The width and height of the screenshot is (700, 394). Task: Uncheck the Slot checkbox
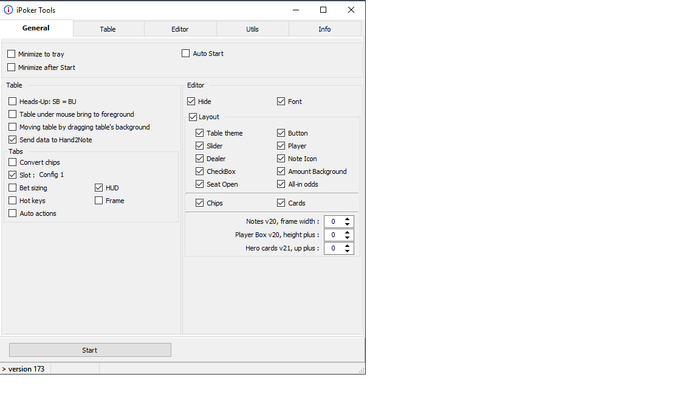(12, 175)
